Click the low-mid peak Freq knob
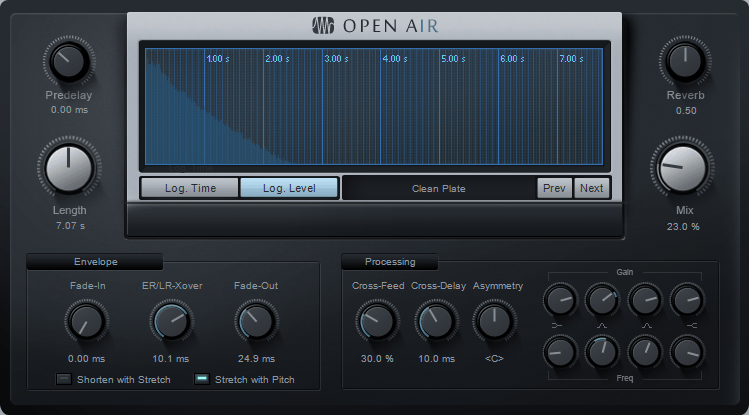 [602, 352]
